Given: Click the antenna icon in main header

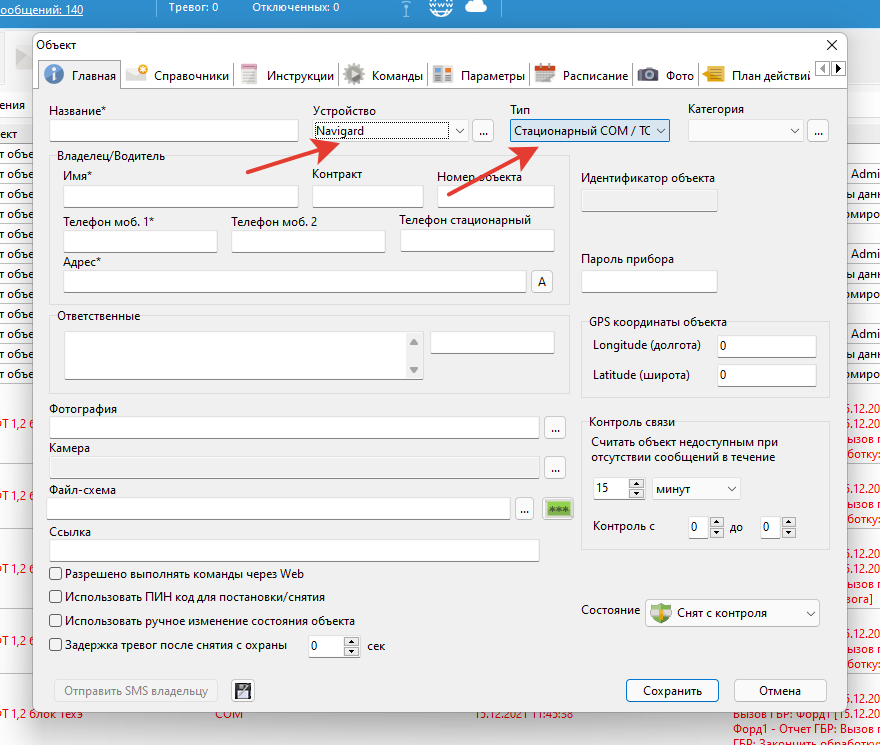Looking at the screenshot, I should [406, 8].
